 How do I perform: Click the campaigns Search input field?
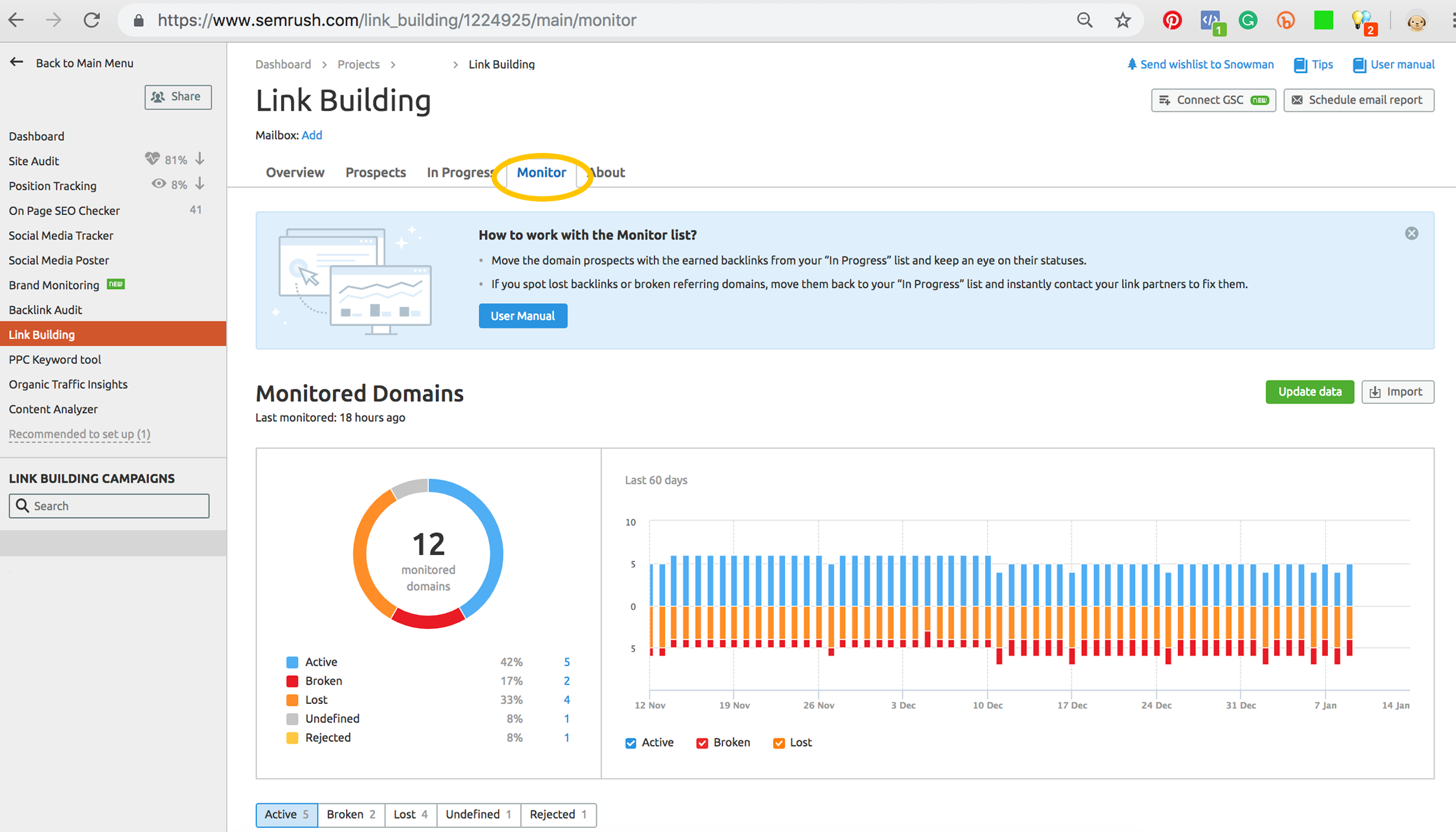109,505
